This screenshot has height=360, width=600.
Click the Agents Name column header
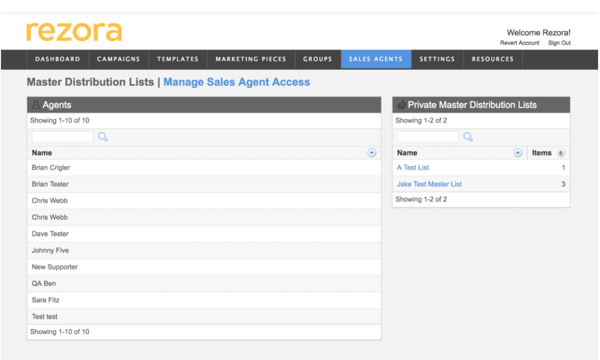(42, 153)
